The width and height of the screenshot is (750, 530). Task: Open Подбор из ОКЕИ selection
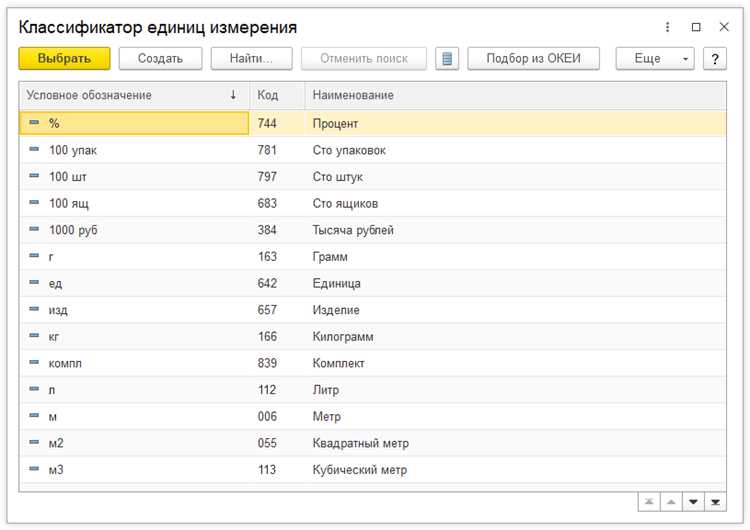click(533, 58)
